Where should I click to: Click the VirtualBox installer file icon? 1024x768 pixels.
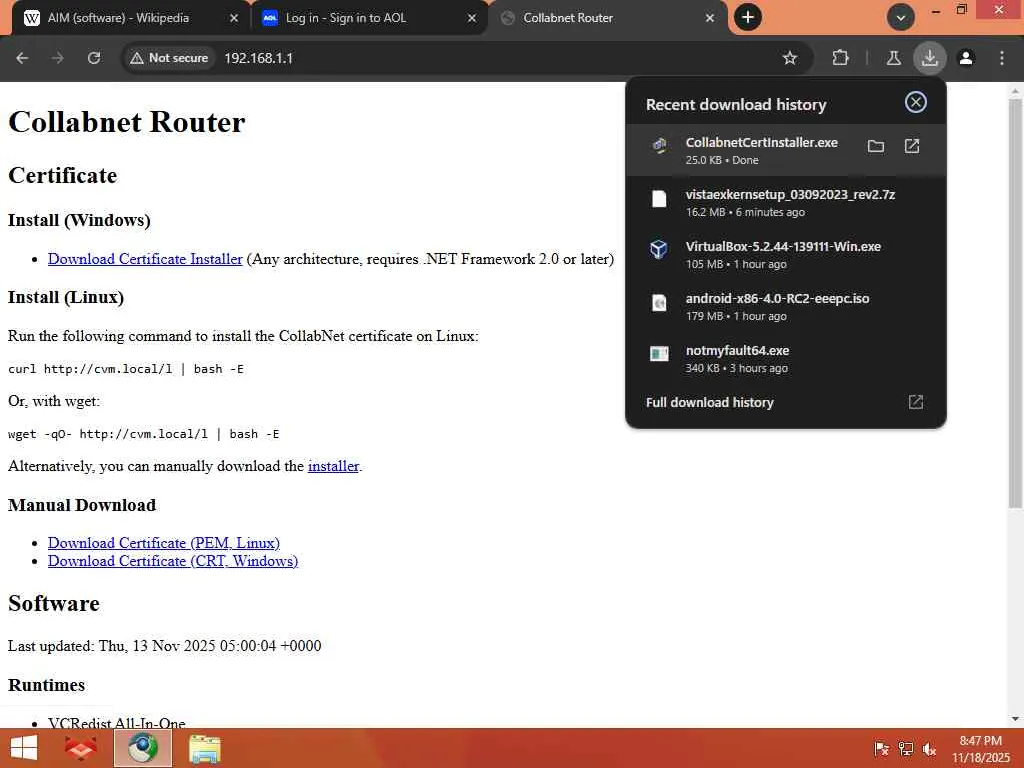tap(659, 249)
